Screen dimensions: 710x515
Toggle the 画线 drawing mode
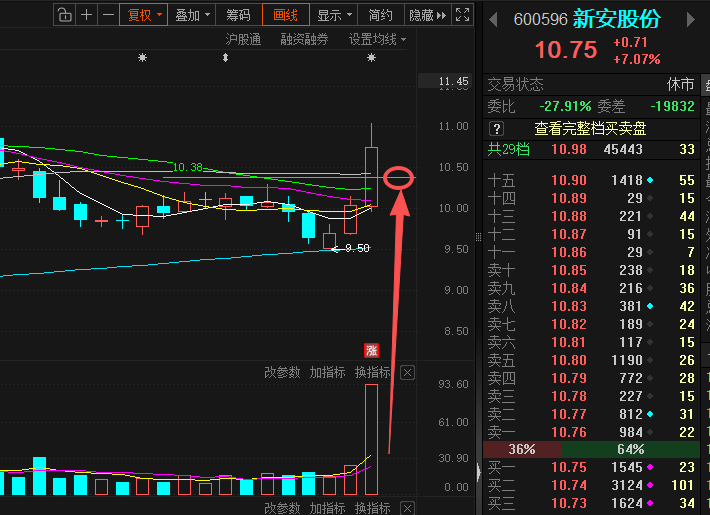pyautogui.click(x=286, y=15)
